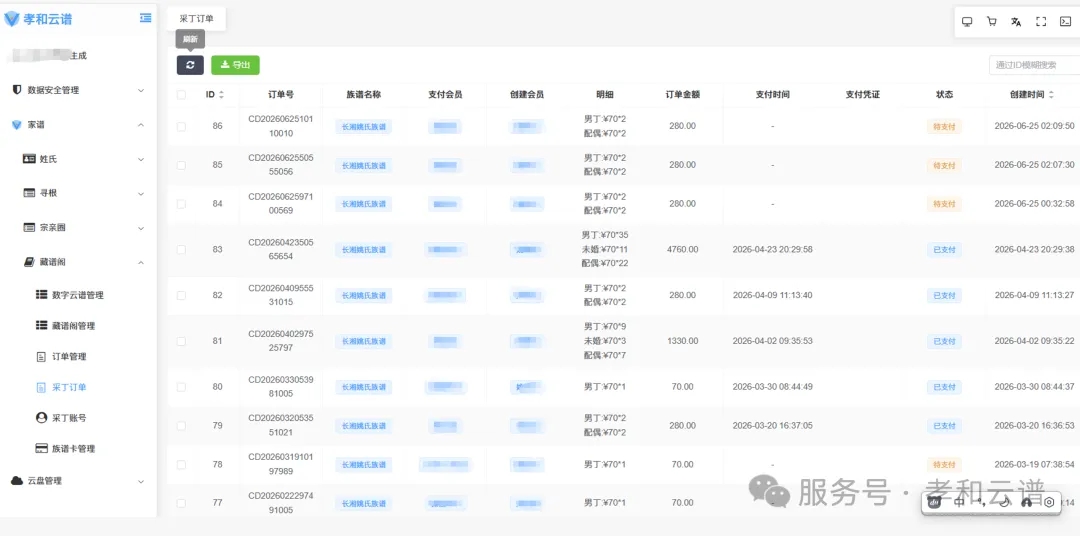Open the terminal console icon
Screen dimensions: 1080x536
1066,21
